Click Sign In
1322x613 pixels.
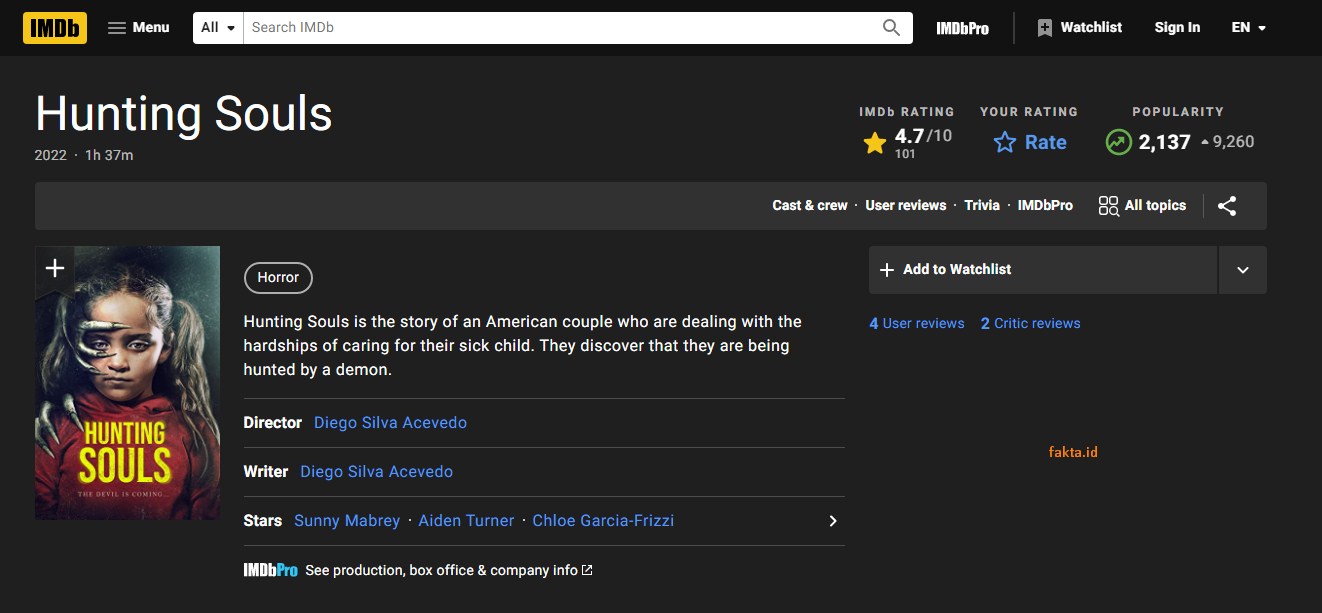click(x=1177, y=28)
